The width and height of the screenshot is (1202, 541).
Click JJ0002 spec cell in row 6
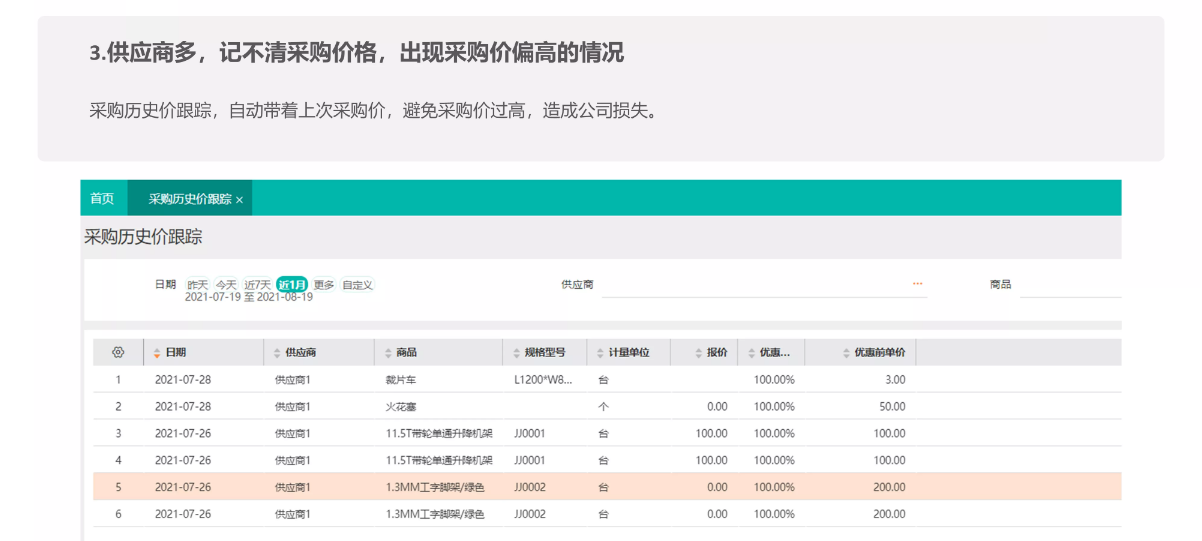pyautogui.click(x=530, y=514)
